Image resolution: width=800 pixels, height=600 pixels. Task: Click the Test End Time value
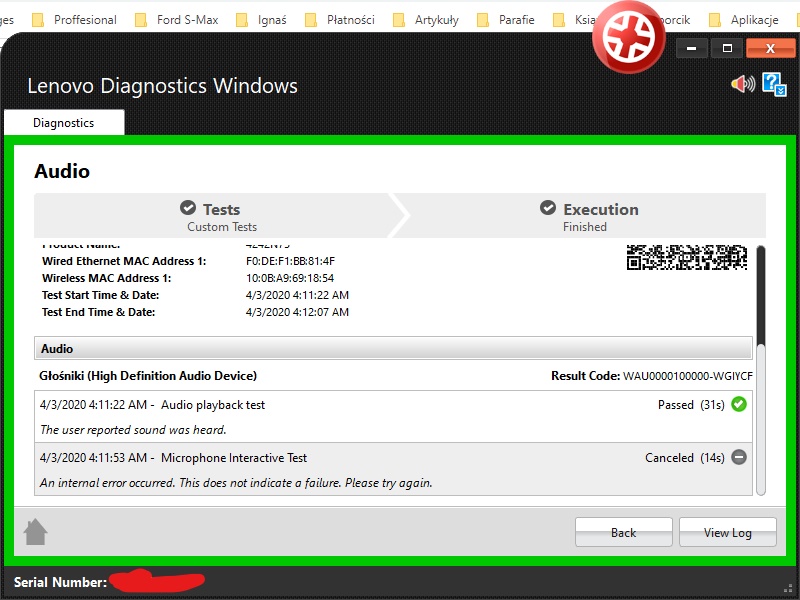(297, 312)
